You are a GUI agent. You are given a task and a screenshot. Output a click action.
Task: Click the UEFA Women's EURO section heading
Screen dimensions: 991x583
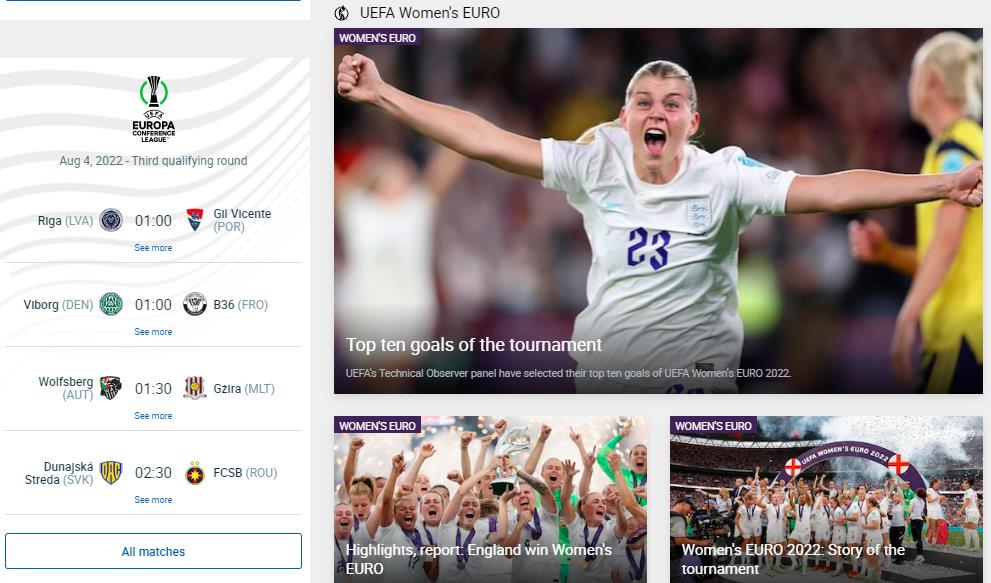point(430,13)
